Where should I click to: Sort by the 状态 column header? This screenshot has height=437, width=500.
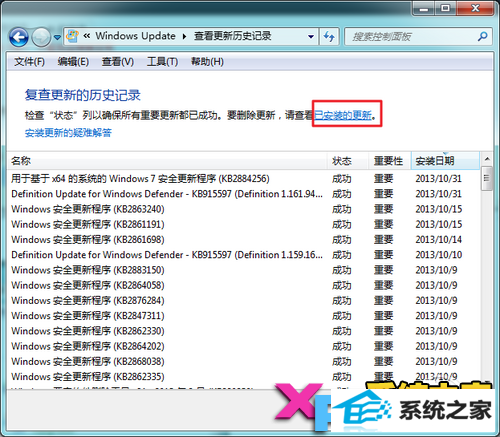tap(348, 161)
